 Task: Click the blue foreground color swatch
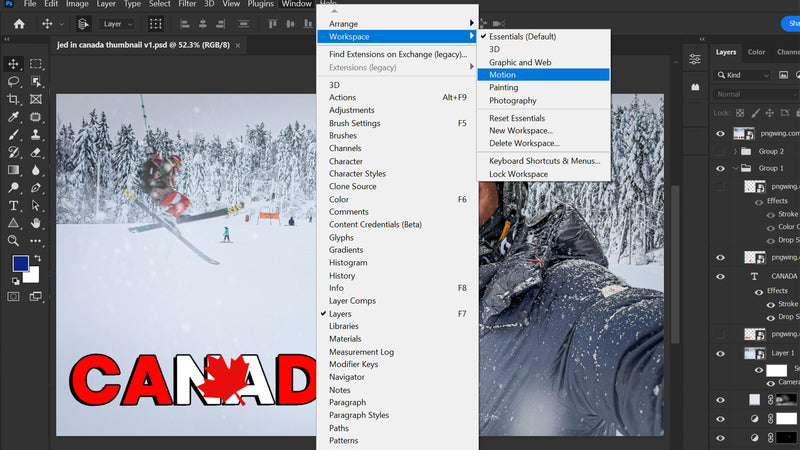click(x=20, y=264)
